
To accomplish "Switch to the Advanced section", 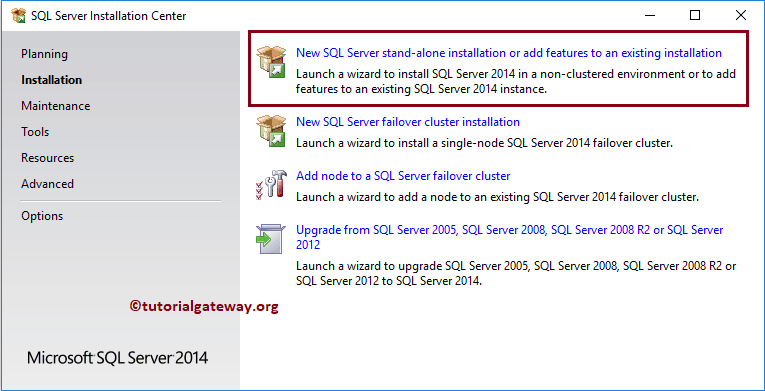I will 47,184.
